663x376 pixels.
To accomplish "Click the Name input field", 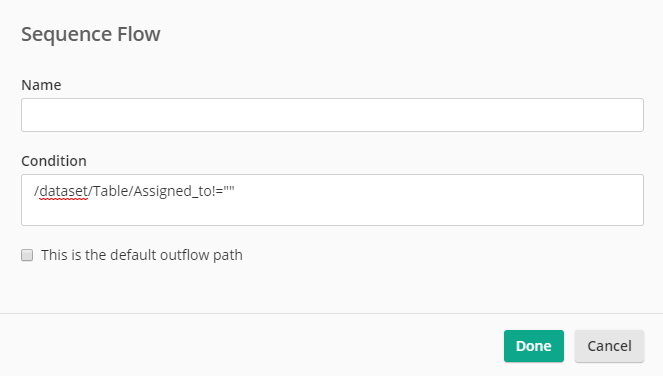I will tap(332, 115).
